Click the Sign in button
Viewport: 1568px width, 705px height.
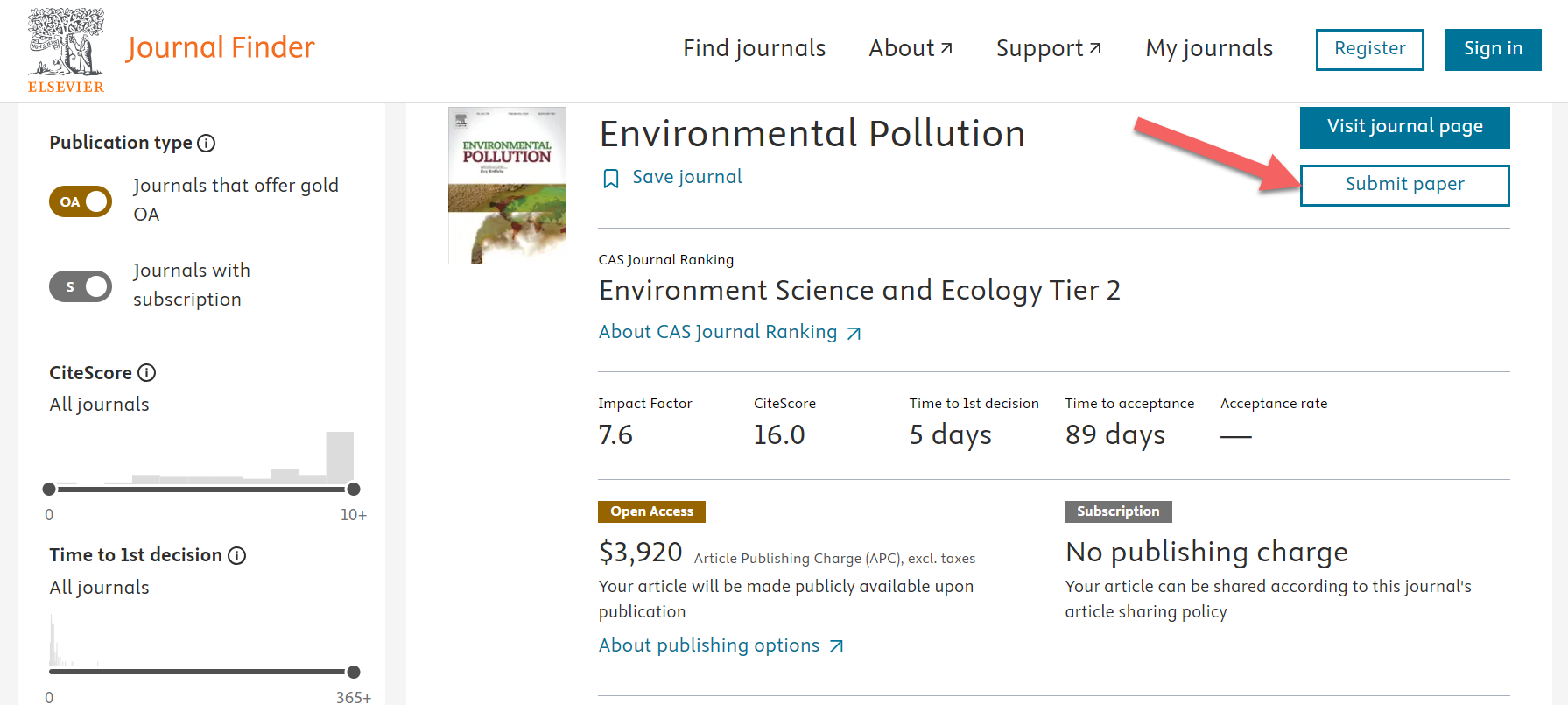pos(1494,49)
